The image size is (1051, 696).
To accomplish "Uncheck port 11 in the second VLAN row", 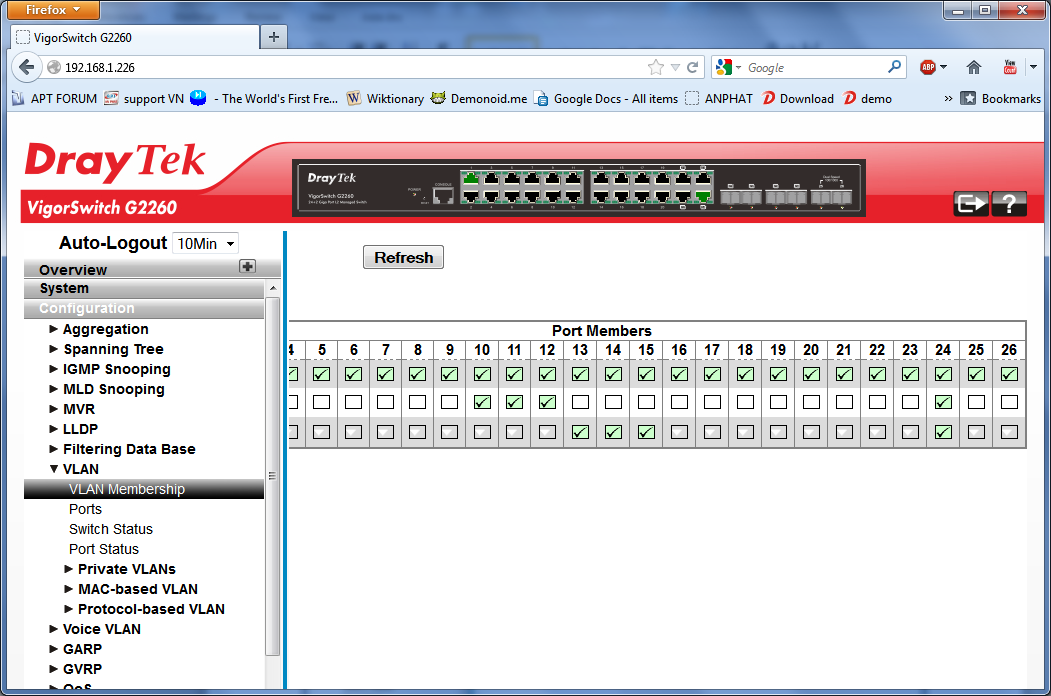I will point(514,402).
